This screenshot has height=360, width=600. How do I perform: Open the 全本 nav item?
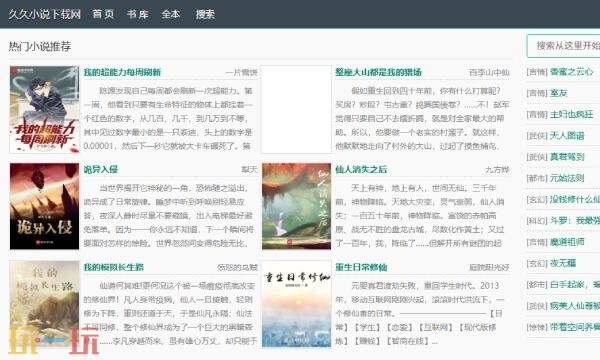[171, 14]
